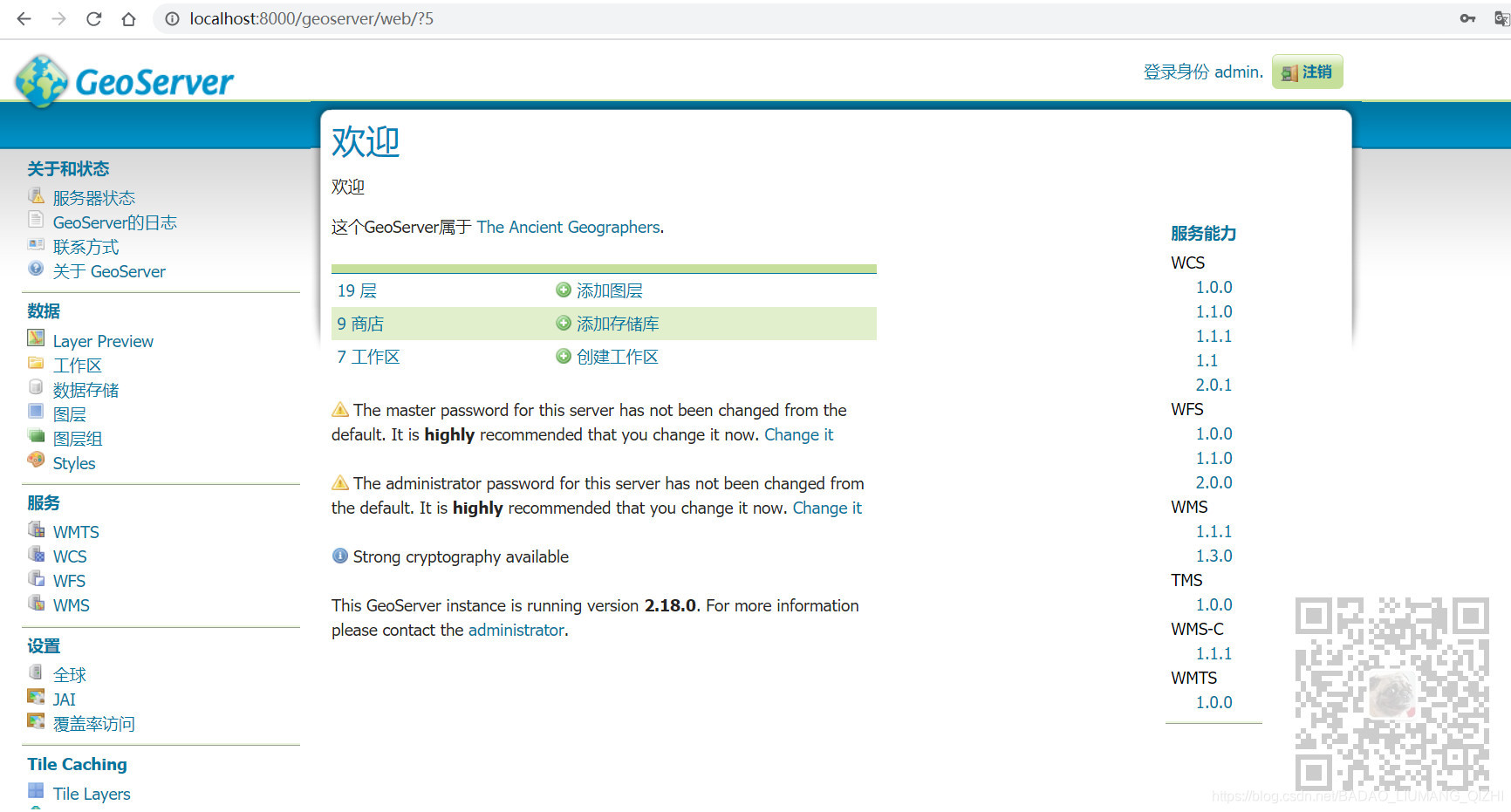Click the 添加图层 link text
Screen dimensions: 1511x812
tap(610, 290)
